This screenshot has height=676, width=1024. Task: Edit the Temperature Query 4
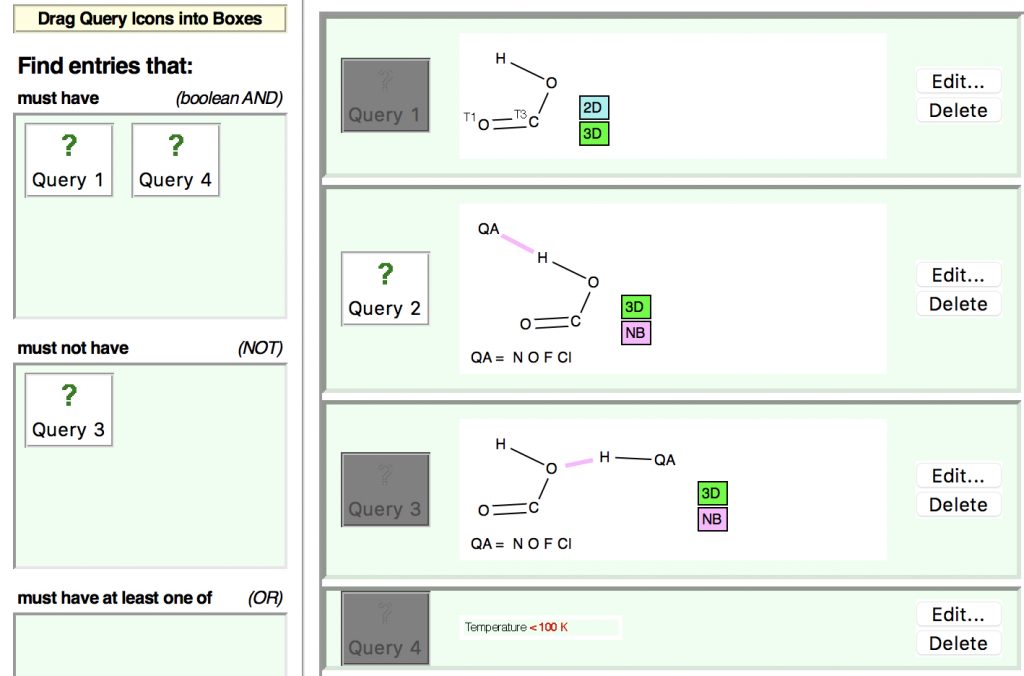[958, 614]
